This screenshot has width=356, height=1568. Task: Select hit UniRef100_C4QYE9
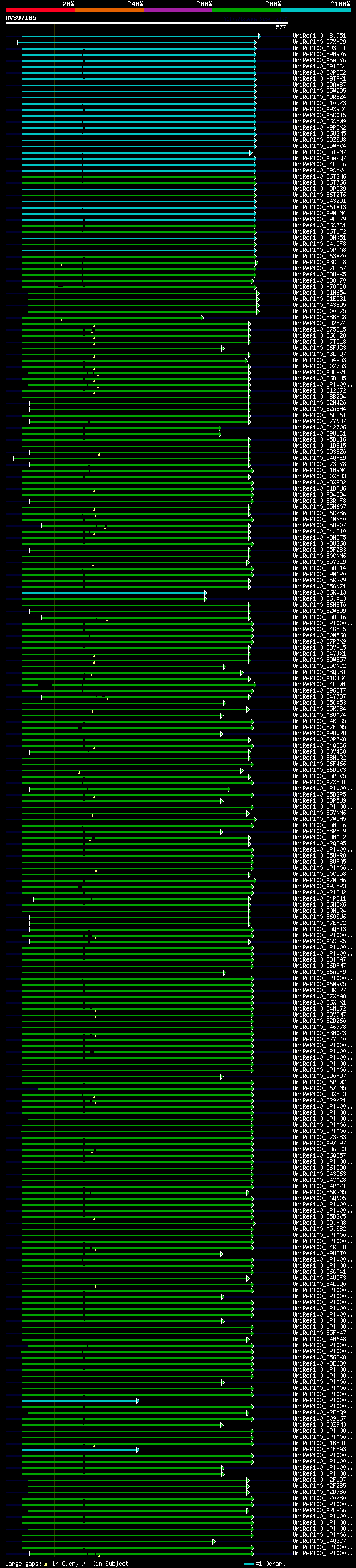click(319, 458)
